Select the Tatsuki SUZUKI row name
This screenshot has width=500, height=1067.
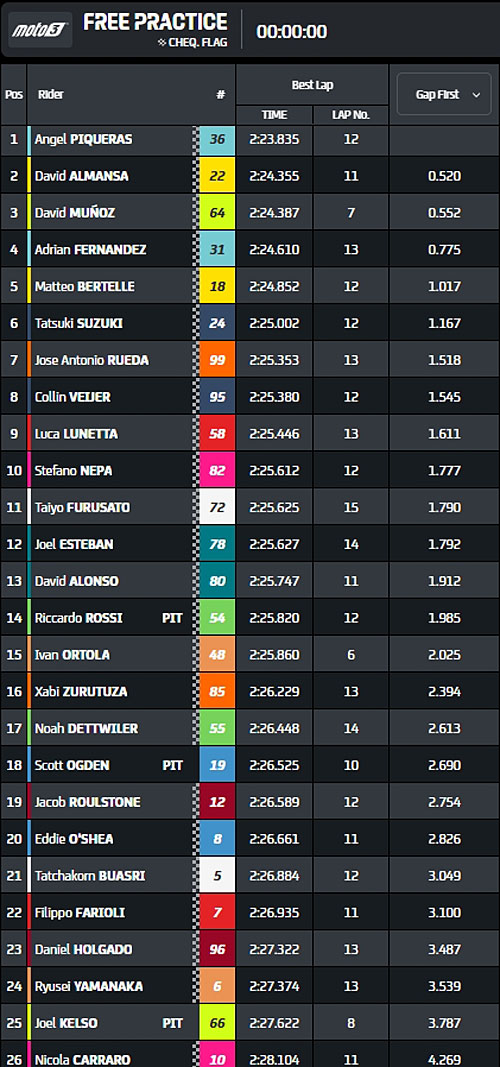(79, 323)
